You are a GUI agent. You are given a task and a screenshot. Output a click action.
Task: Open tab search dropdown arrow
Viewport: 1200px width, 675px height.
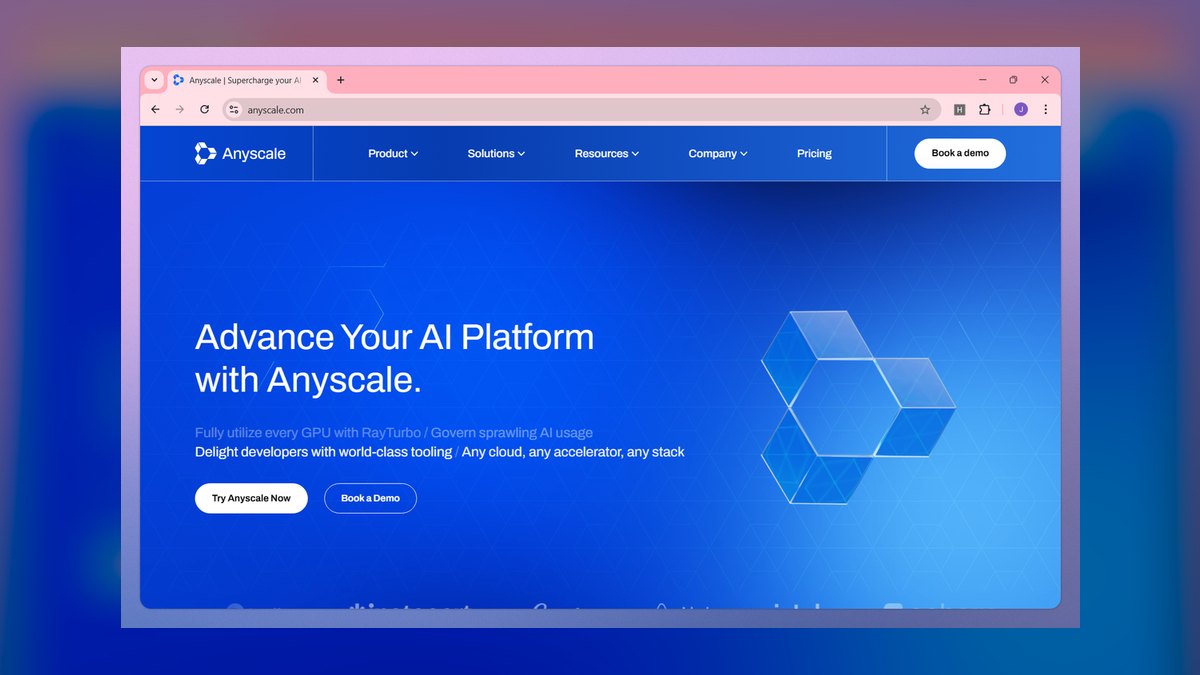pyautogui.click(x=154, y=80)
